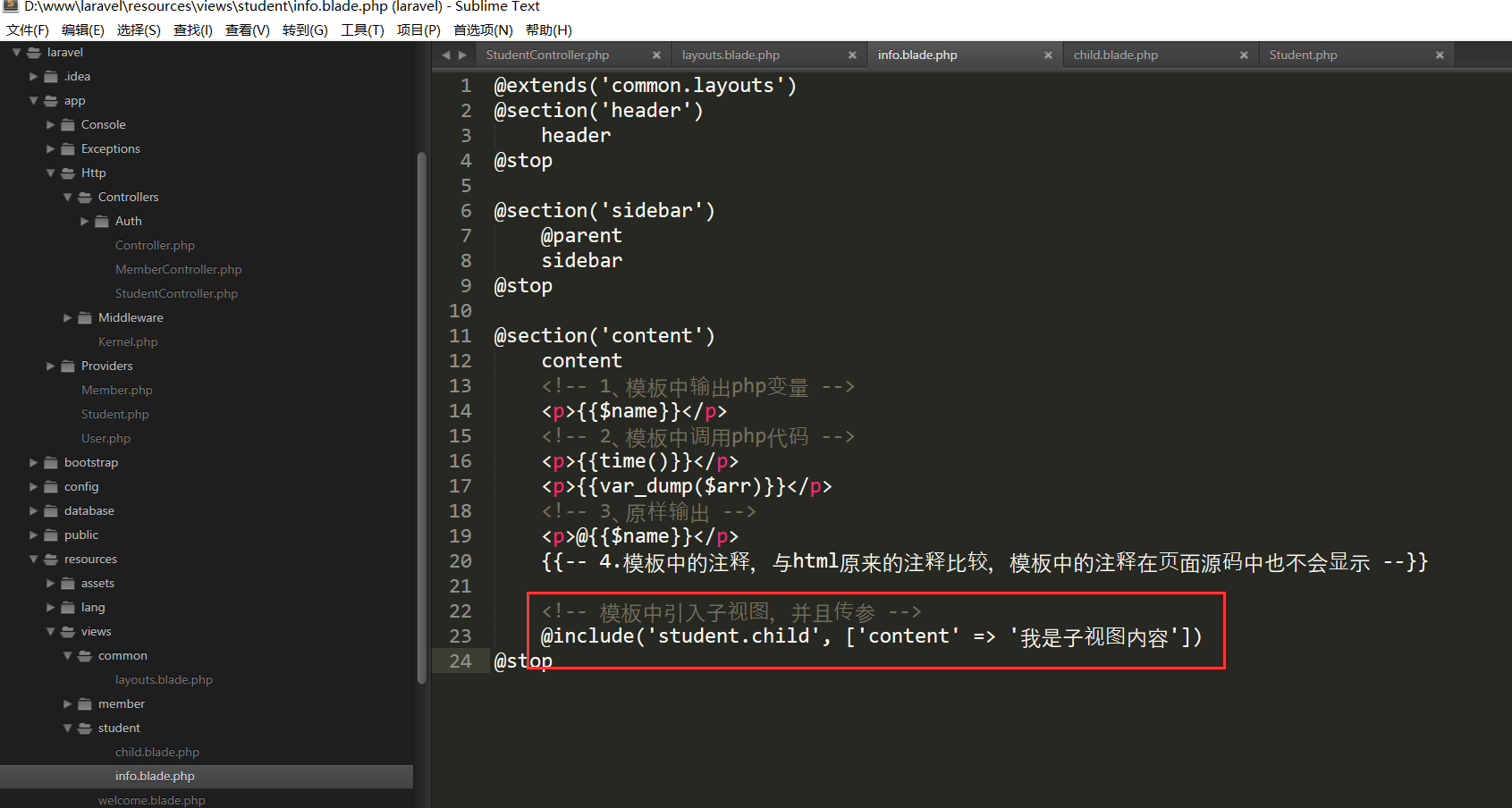Open MemberController.php in the sidebar
This screenshot has width=1512, height=808.
point(178,270)
